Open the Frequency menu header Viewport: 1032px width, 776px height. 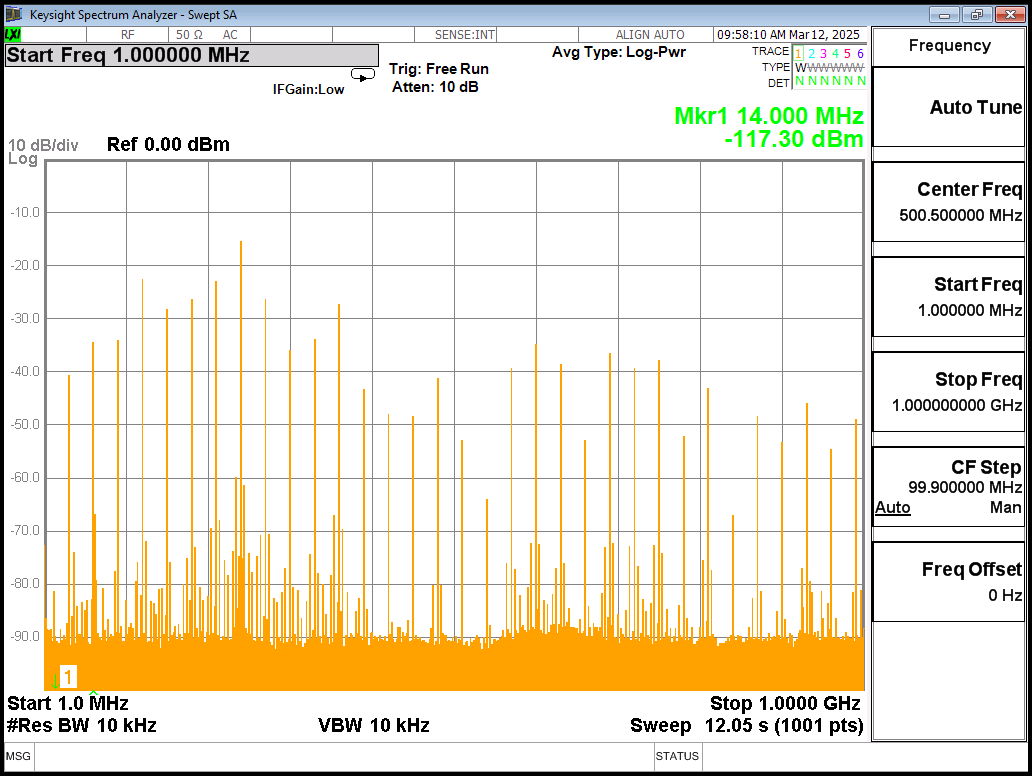949,46
